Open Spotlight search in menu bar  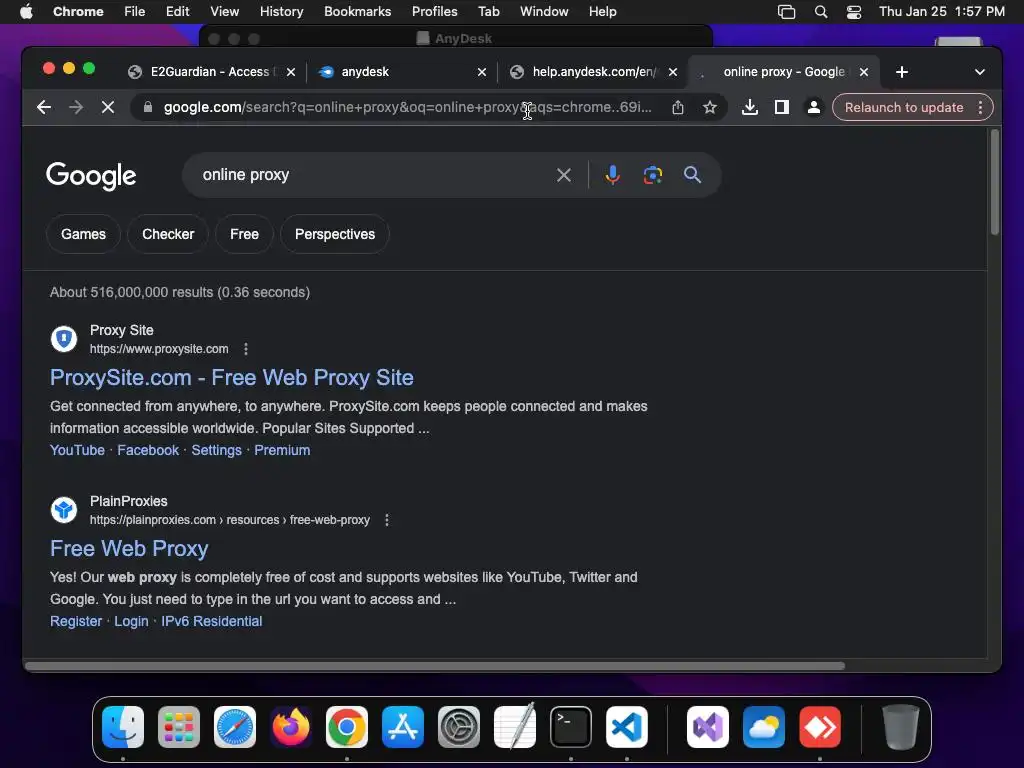[x=821, y=12]
